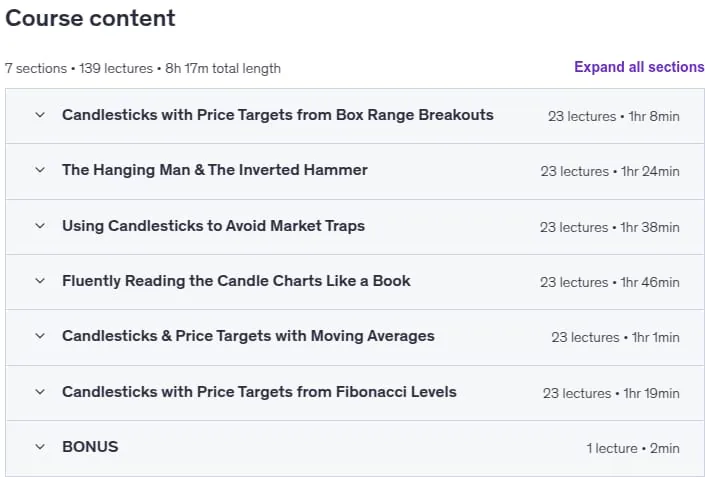705x477 pixels.
Task: Expand the Avoid Market Traps chevron
Action: pyautogui.click(x=40, y=226)
